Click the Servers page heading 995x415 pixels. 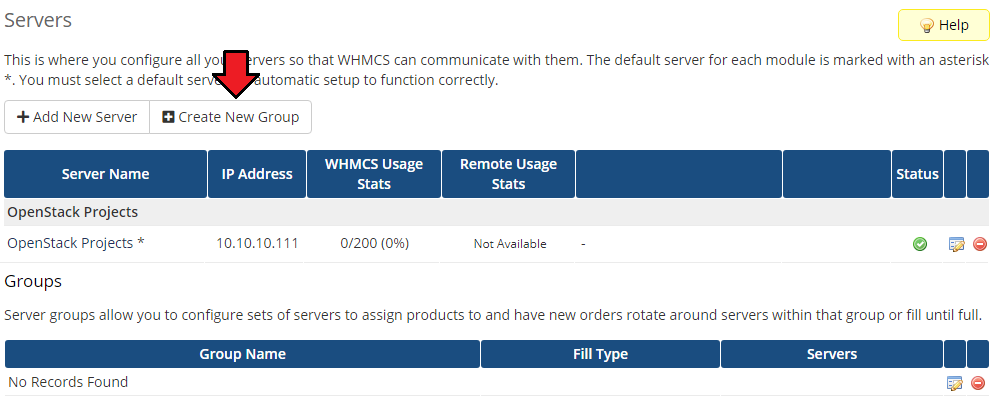tap(38, 20)
